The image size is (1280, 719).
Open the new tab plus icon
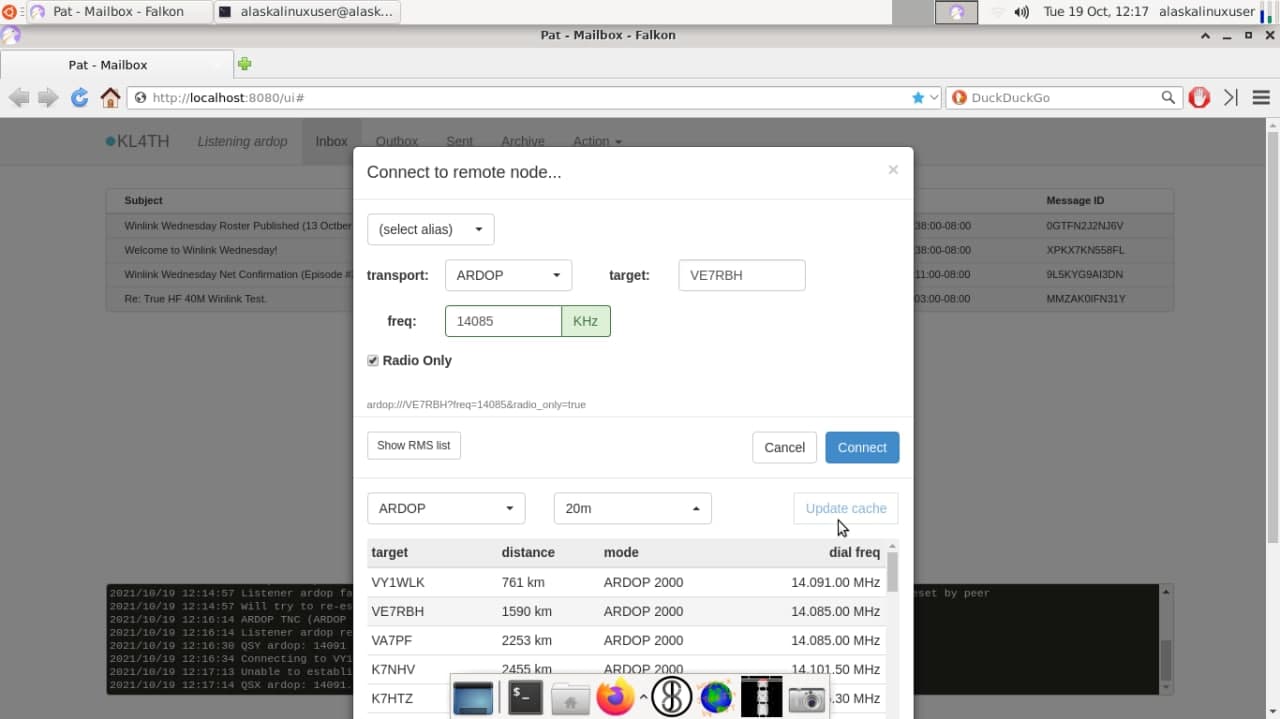pyautogui.click(x=244, y=64)
